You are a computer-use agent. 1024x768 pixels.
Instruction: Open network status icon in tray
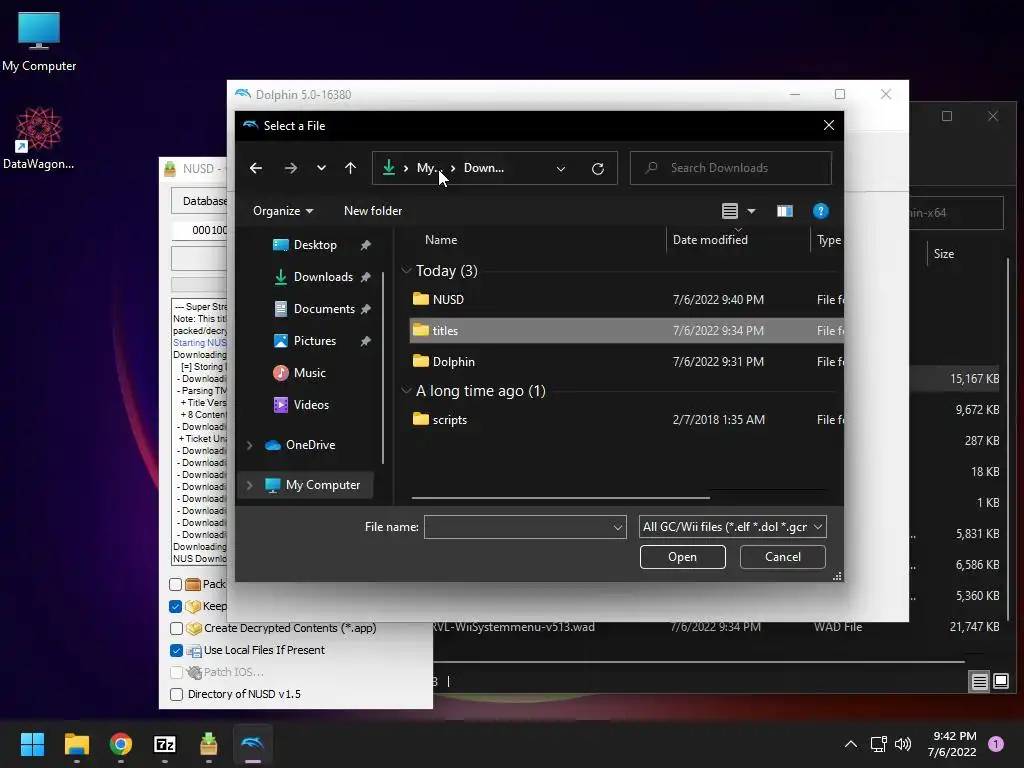click(x=878, y=744)
